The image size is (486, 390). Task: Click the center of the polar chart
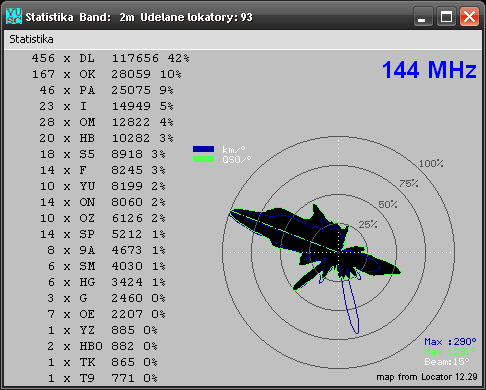(x=338, y=252)
